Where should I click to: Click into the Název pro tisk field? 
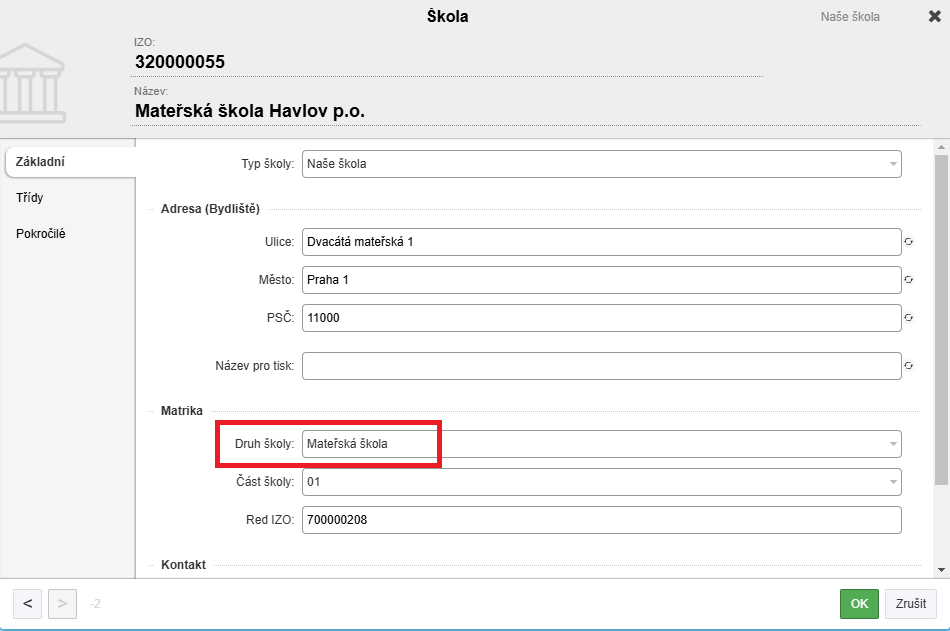coord(602,366)
